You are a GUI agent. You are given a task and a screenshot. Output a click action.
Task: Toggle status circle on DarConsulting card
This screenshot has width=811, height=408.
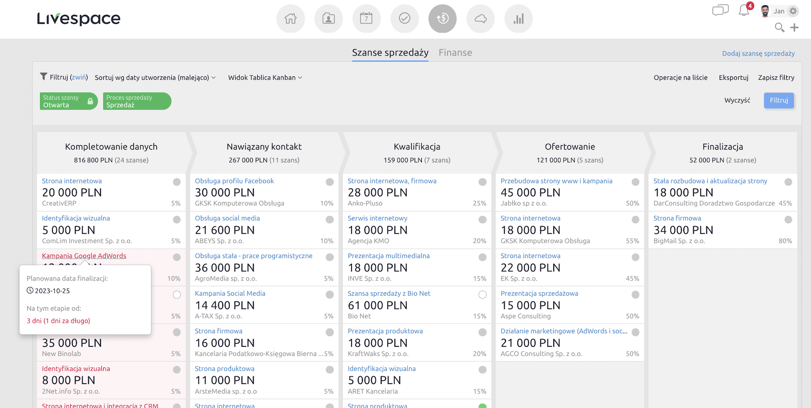[x=788, y=182]
